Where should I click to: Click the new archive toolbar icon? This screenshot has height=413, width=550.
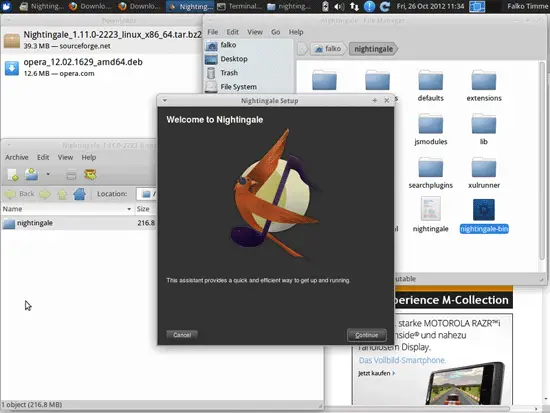[13, 174]
